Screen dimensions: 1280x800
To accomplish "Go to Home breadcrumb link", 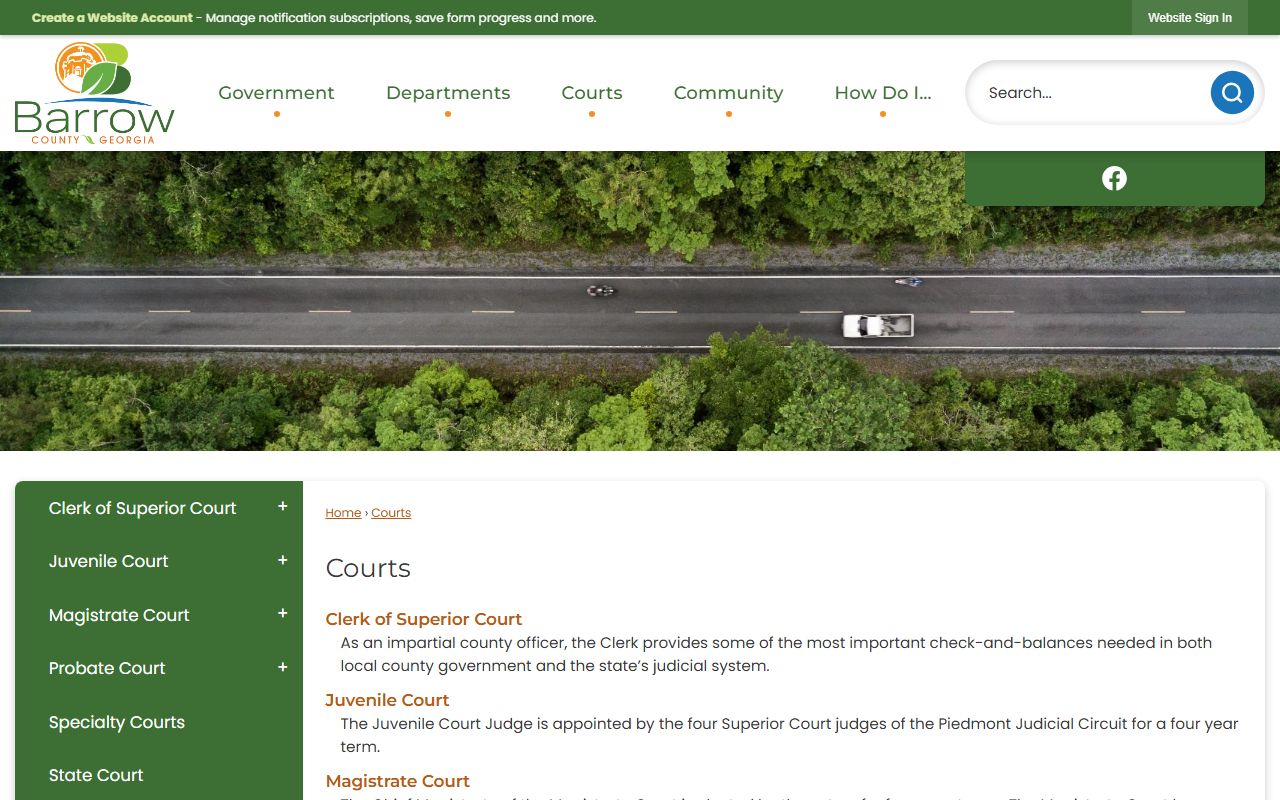I will coord(343,513).
